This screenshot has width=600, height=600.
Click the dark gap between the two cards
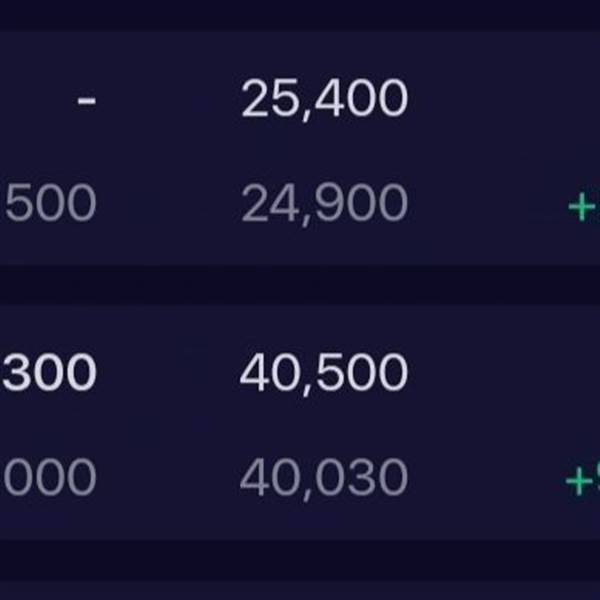tap(300, 285)
